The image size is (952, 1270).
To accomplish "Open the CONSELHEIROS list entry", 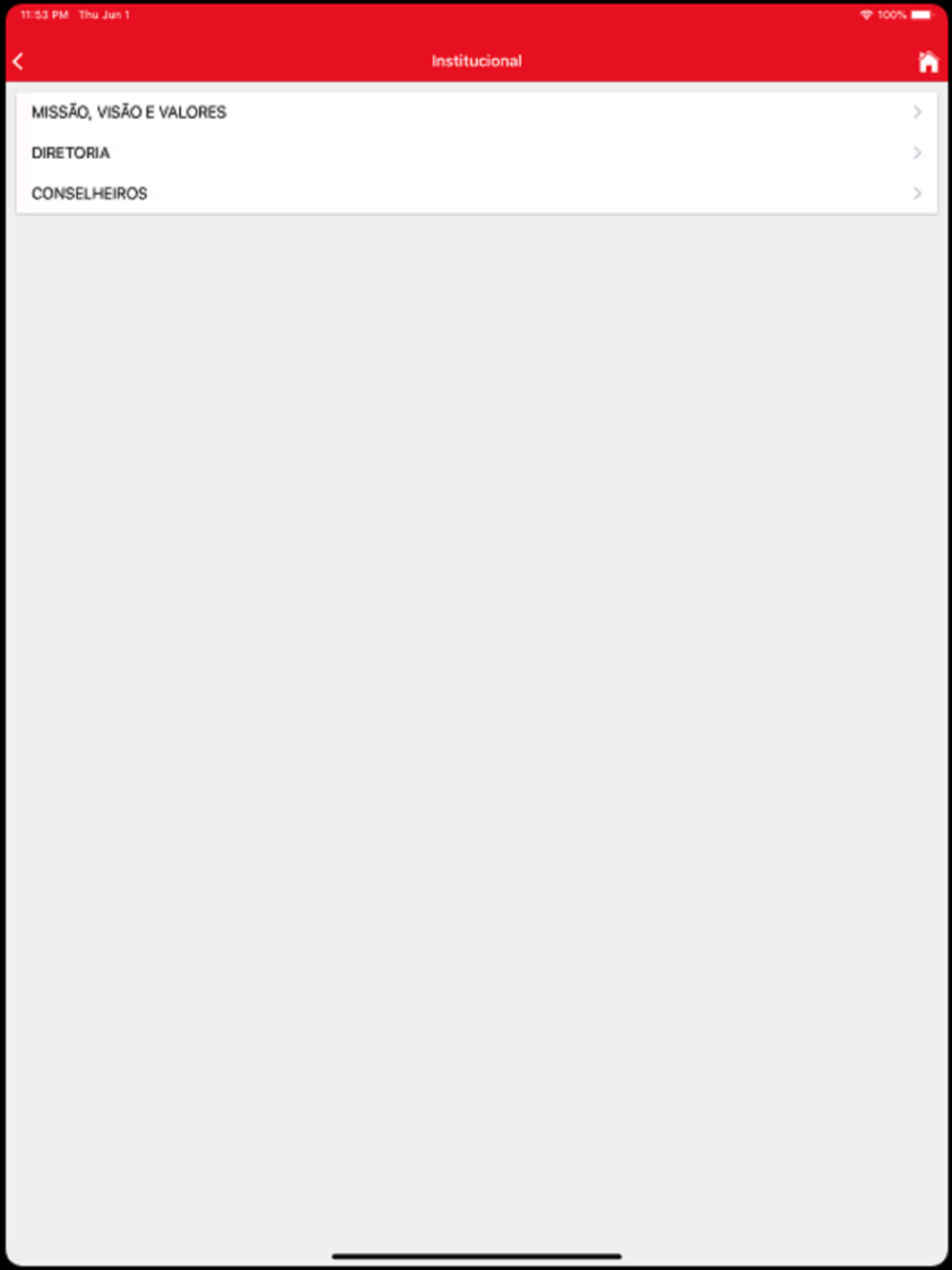I will [x=477, y=193].
